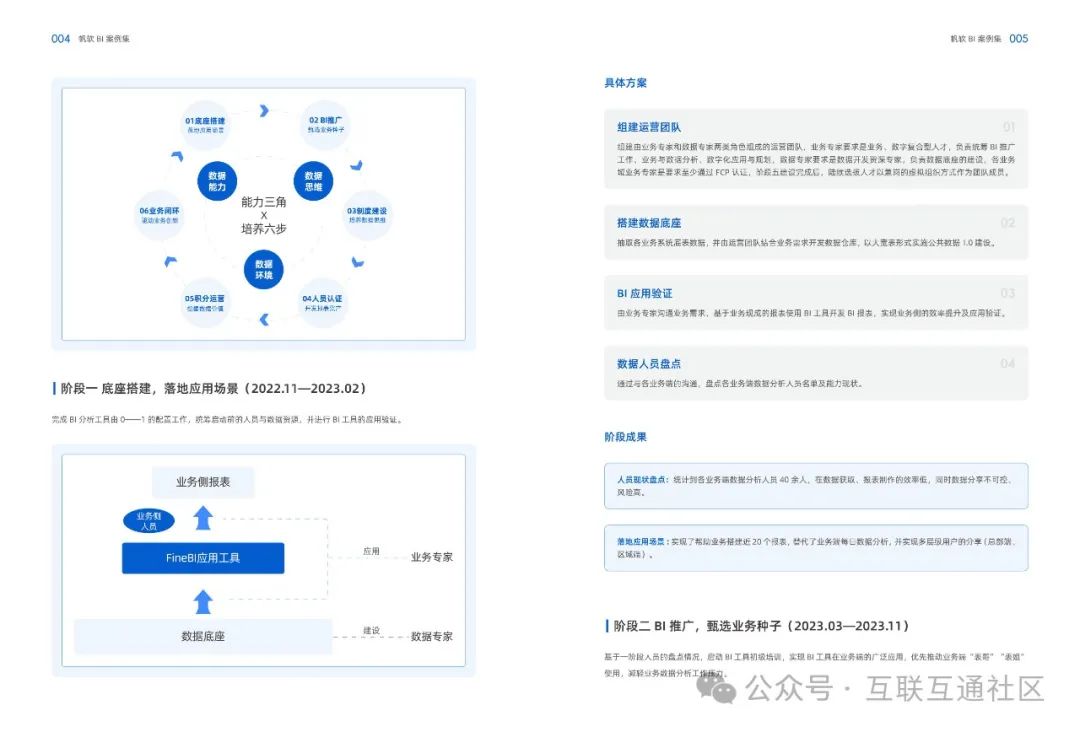The image size is (1080, 732).
Task: Click the 业务侧报表 box
Action: 203,482
